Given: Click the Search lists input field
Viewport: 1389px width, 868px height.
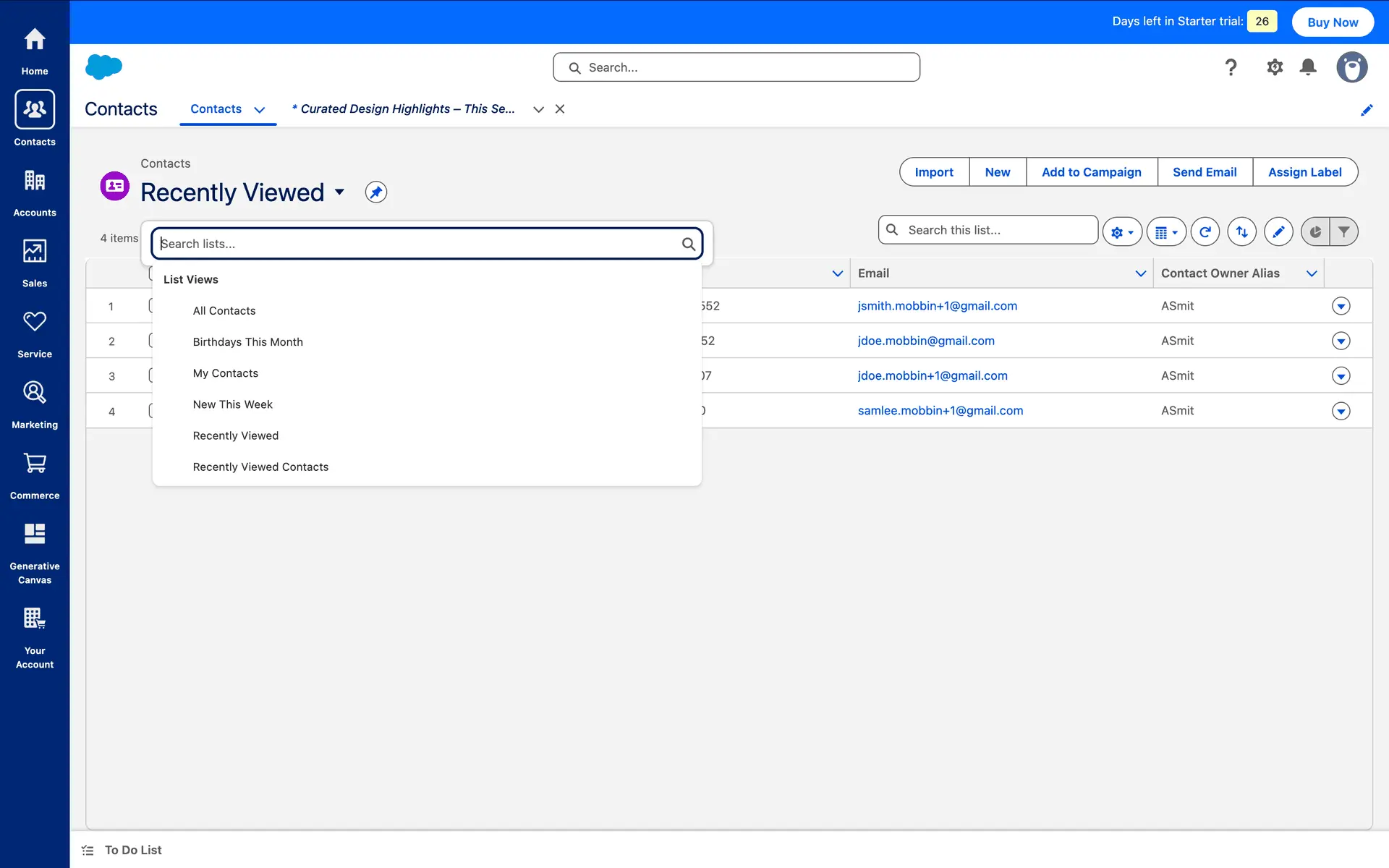Looking at the screenshot, I should tap(420, 244).
